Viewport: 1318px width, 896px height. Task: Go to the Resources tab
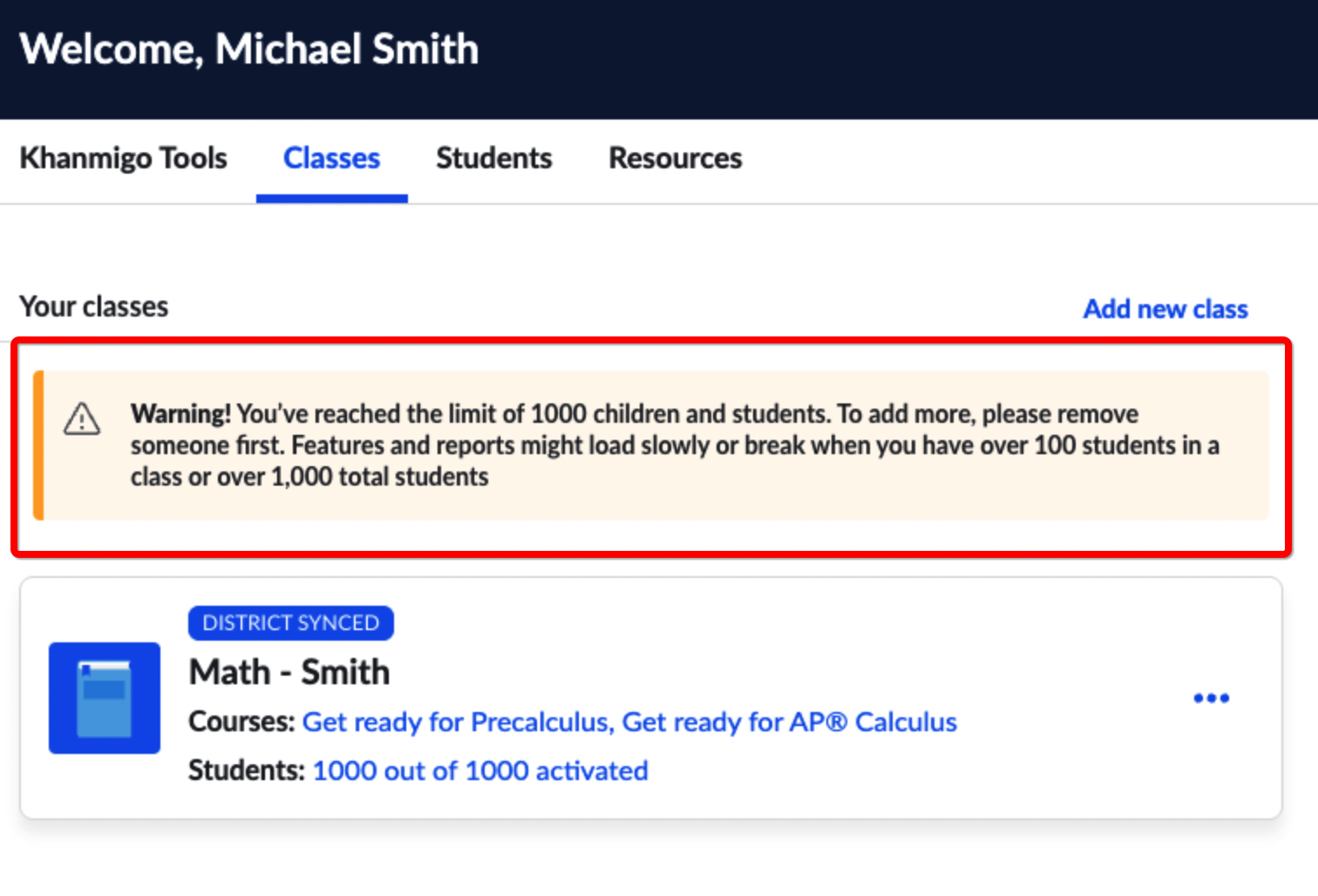(x=676, y=159)
